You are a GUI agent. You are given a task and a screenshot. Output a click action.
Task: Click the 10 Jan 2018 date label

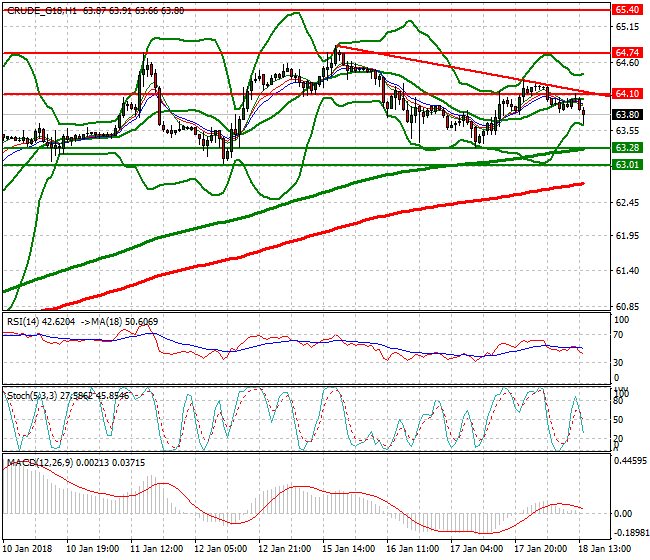pyautogui.click(x=27, y=549)
